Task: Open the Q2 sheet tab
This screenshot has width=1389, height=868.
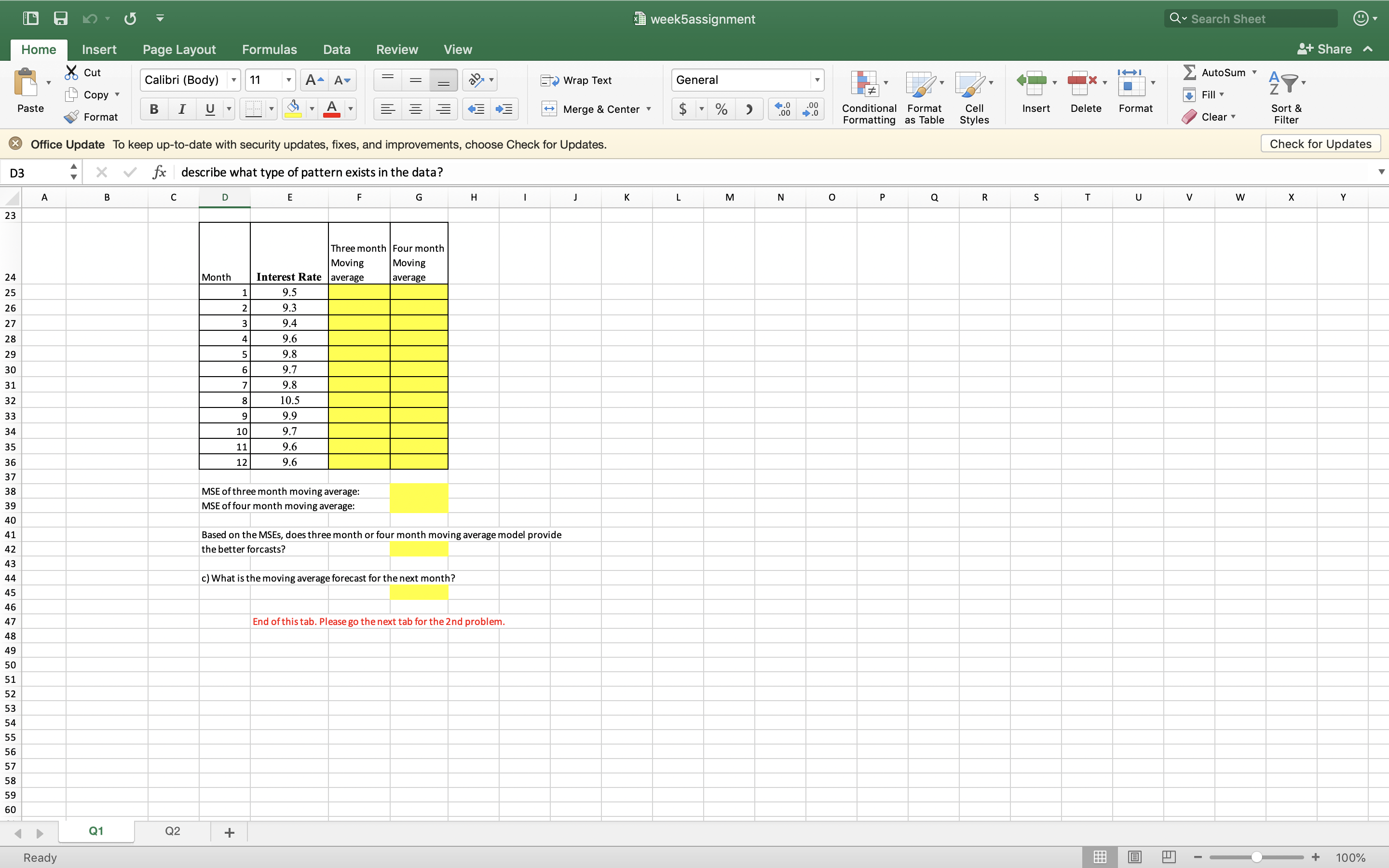Action: 172,831
